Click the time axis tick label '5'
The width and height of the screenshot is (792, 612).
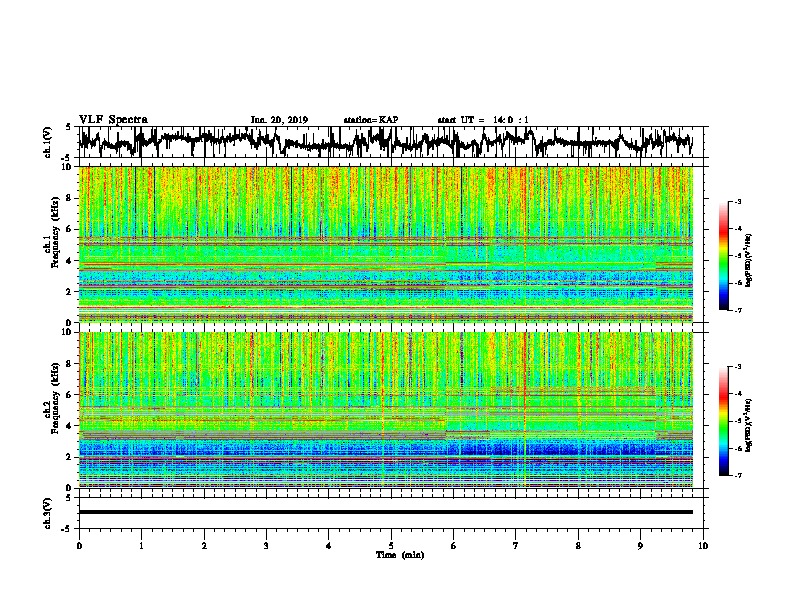(x=391, y=546)
